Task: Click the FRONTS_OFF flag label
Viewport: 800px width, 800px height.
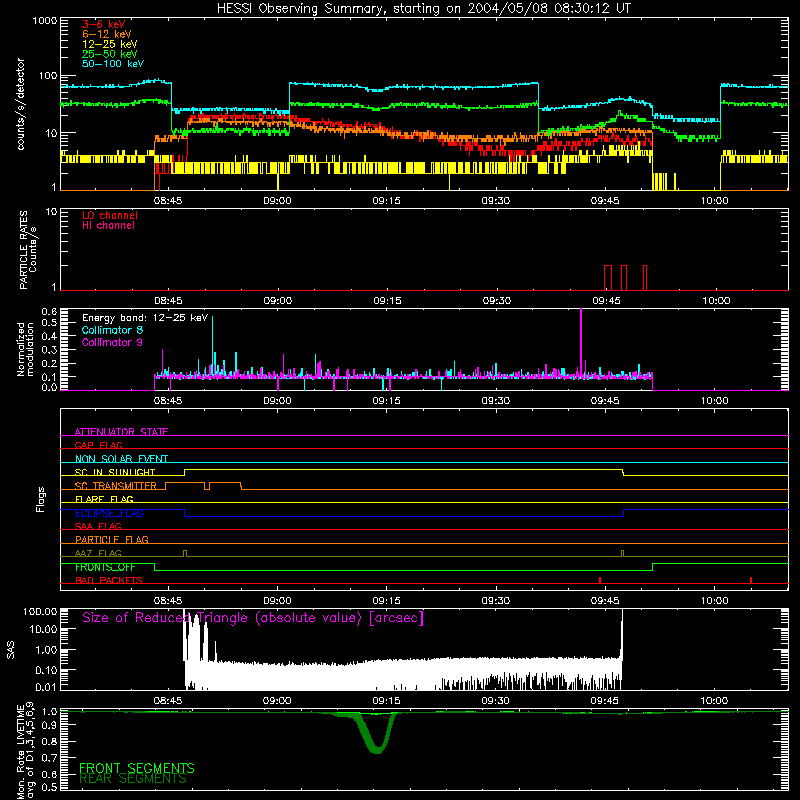Action: (105, 567)
